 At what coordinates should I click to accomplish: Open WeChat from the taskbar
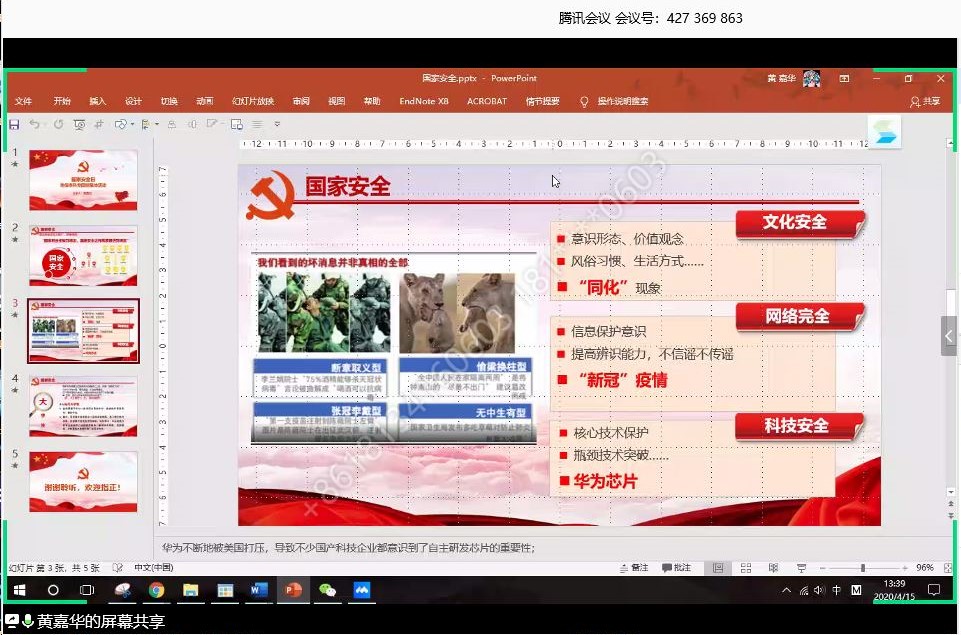[327, 590]
